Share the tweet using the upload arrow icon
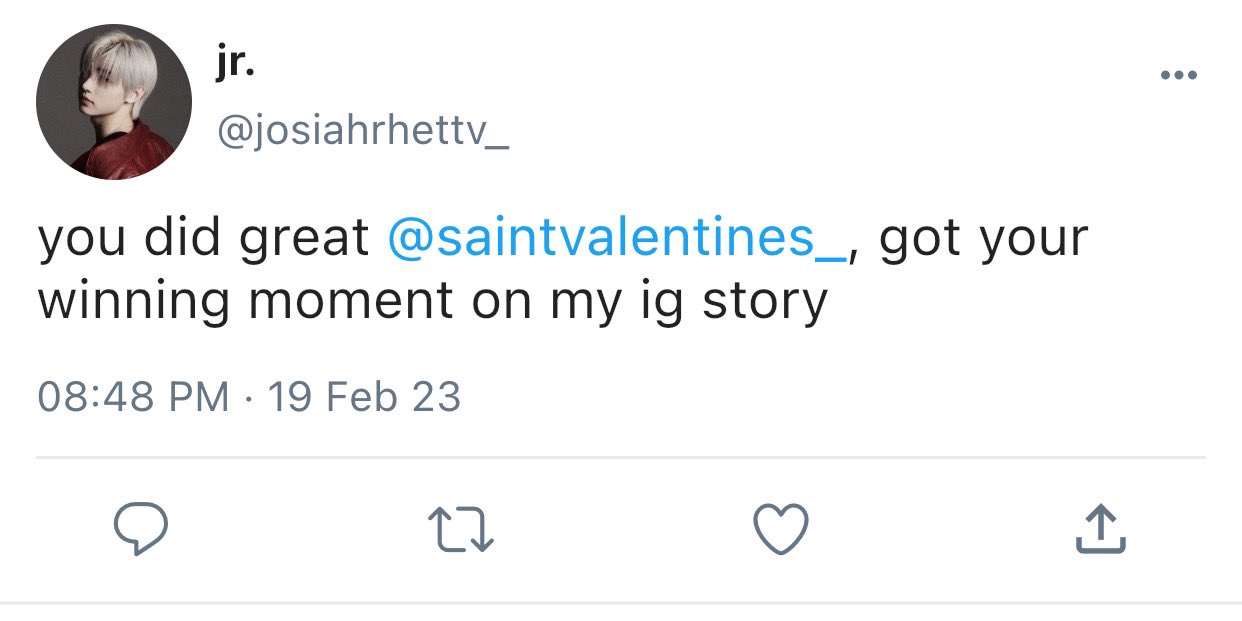The image size is (1242, 621). click(x=1101, y=529)
